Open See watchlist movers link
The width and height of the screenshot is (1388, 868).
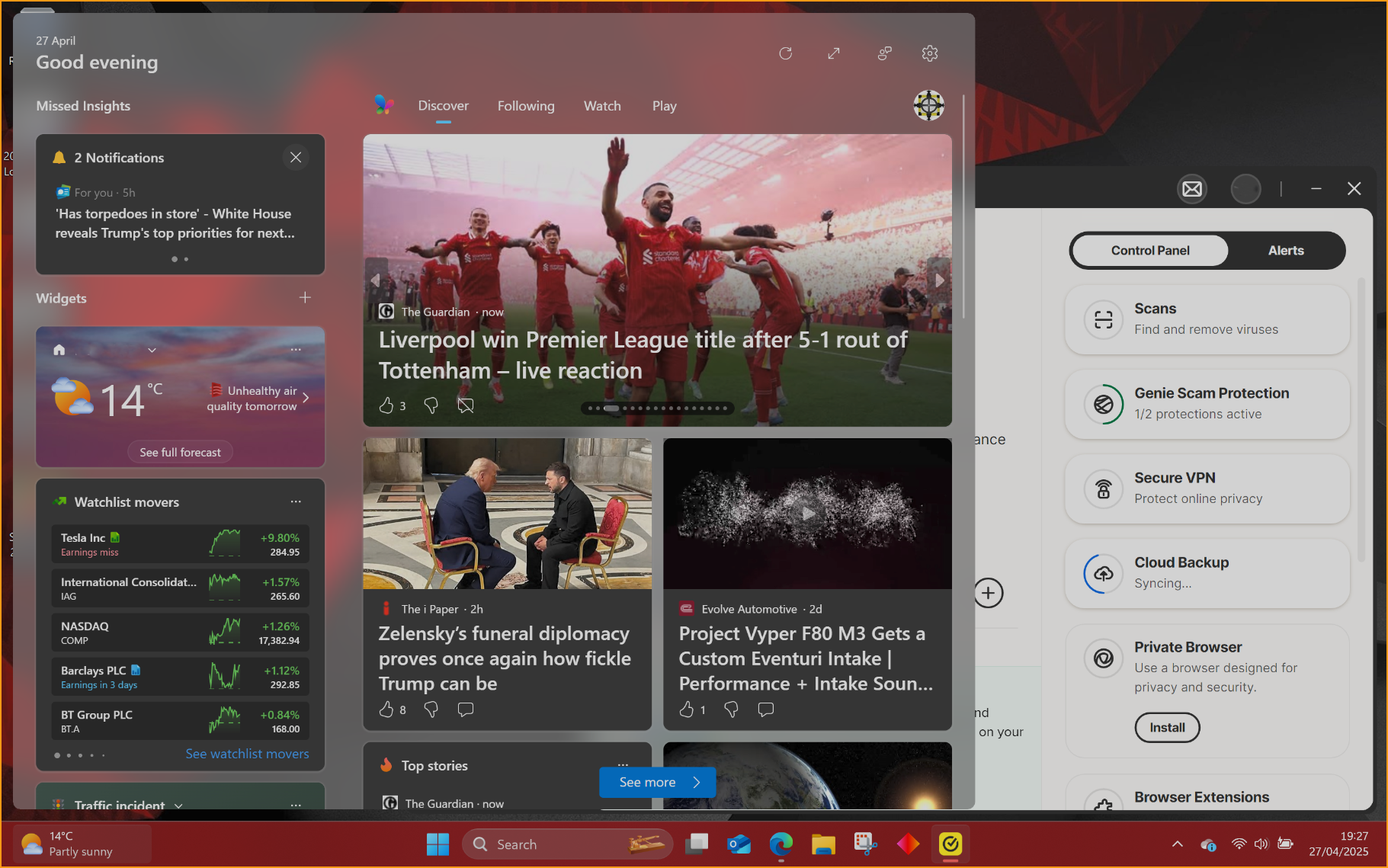[x=247, y=754]
